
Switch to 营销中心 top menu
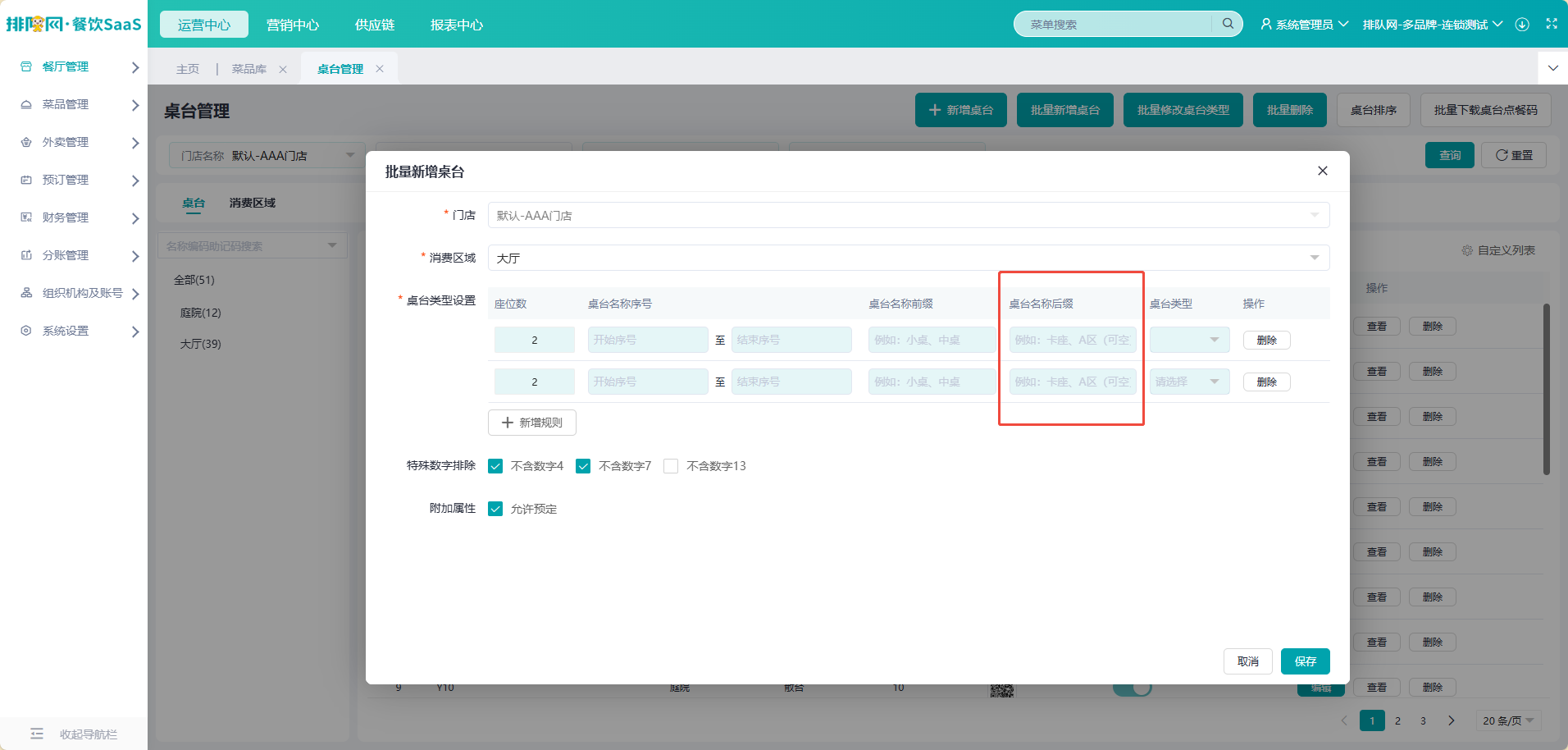pos(293,25)
